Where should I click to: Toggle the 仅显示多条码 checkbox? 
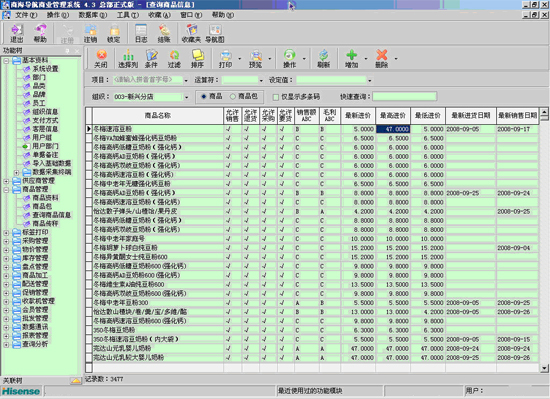point(276,97)
